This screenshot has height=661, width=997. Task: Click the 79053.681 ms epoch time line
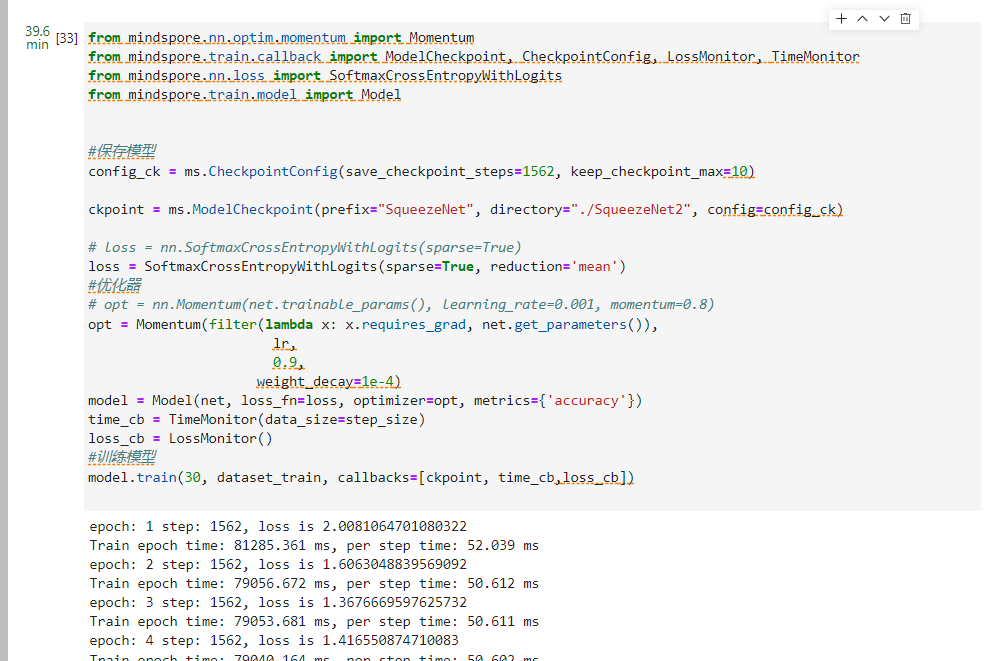coord(314,622)
